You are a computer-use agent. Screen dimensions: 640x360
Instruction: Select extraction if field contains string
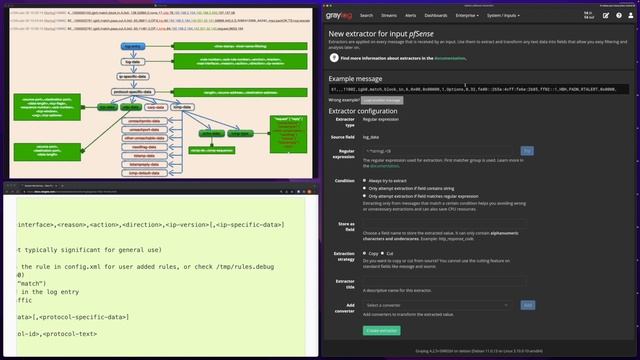point(364,188)
